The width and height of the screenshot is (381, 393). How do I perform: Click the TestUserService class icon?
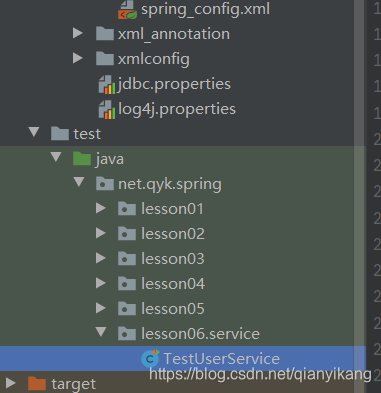tap(150, 358)
